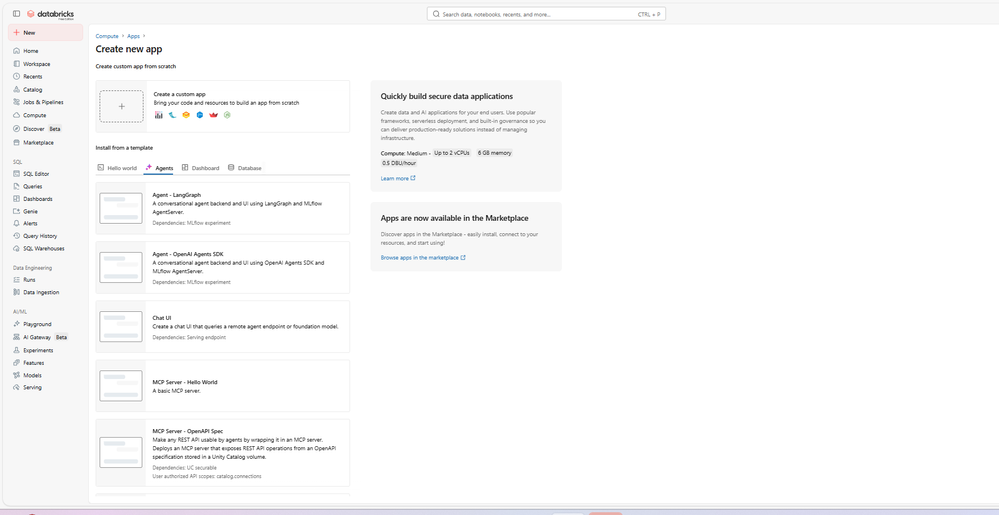Select the Chat UI template
Screen dimensions: 999x515
(x=222, y=326)
